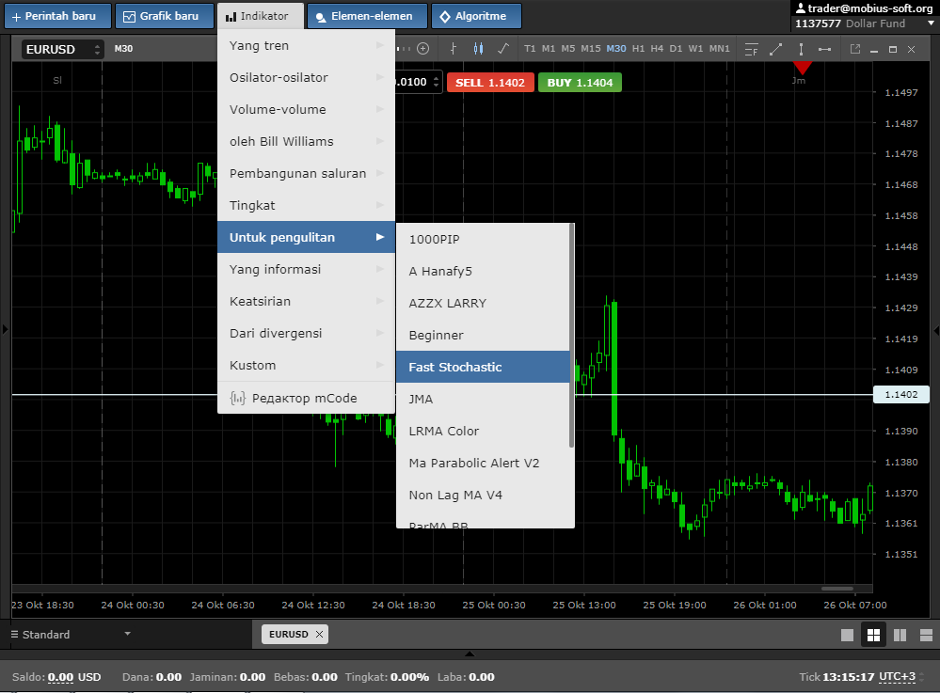Set timeframe to H1
940x693 pixels.
[638, 49]
